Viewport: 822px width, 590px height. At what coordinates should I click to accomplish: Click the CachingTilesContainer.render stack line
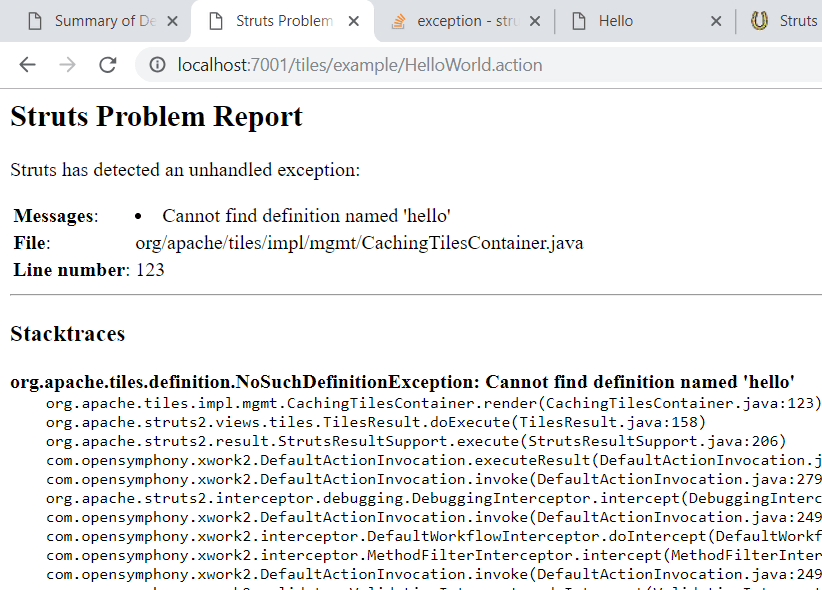433,403
